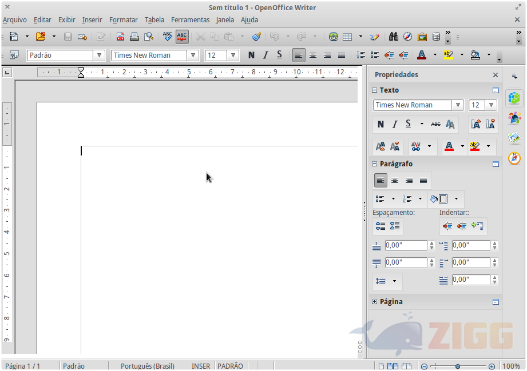This screenshot has height=371, width=527.
Task: Toggle AutoSpellcheck ABC button
Action: 181,37
